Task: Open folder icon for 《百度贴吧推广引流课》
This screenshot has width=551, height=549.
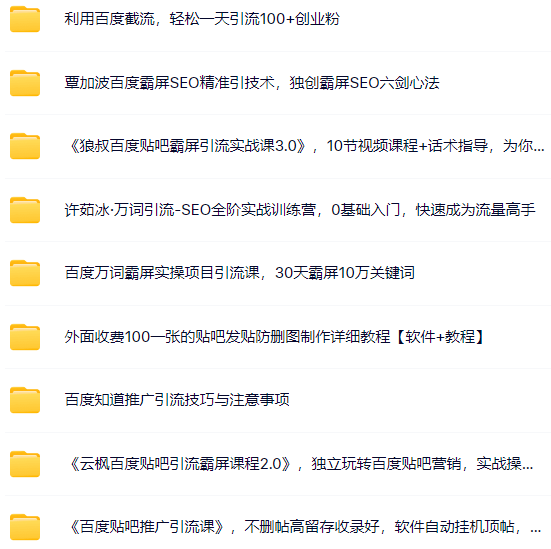Action: tap(25, 527)
